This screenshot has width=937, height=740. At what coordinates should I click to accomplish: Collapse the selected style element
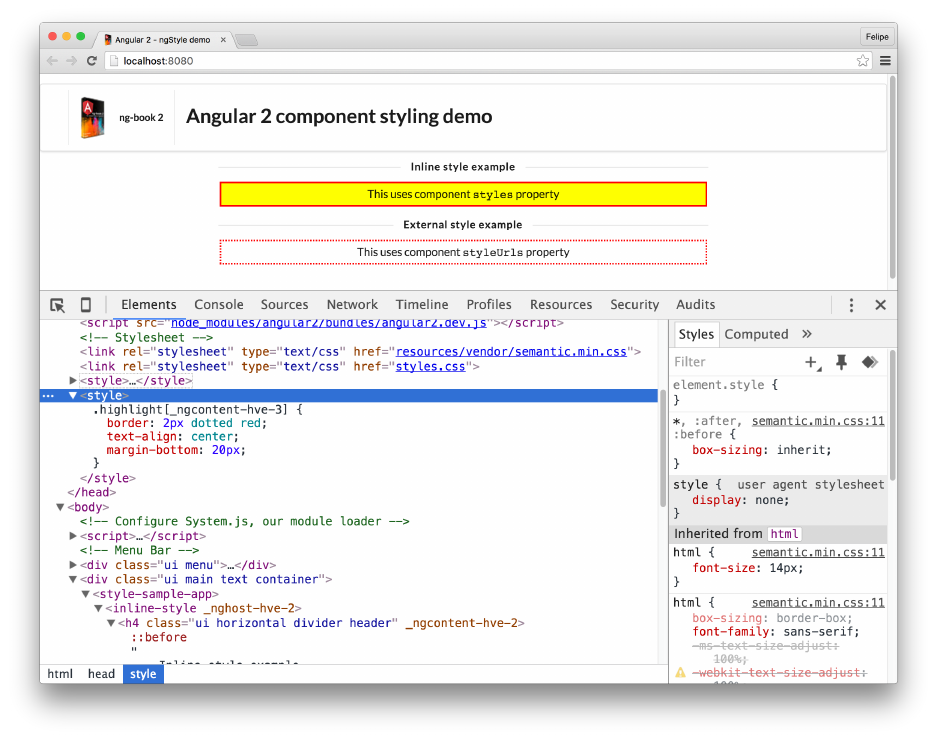[73, 396]
